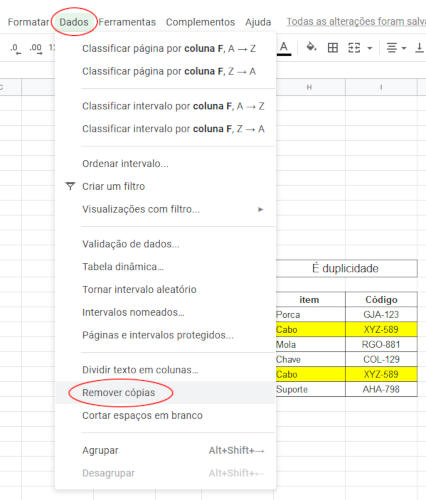
Task: Open the Dados menu
Action: [x=74, y=22]
